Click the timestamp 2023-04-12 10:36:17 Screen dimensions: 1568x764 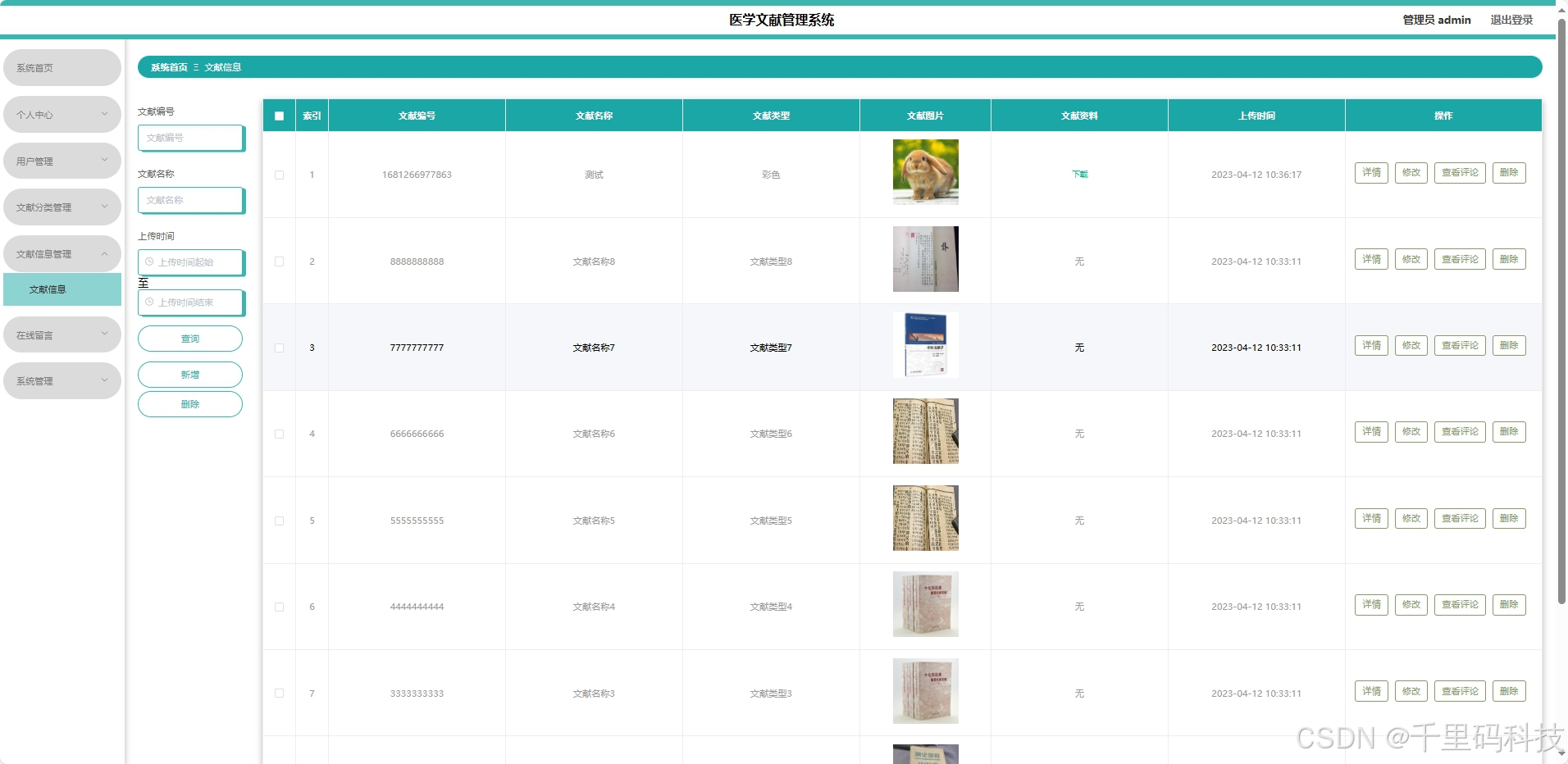(x=1256, y=175)
